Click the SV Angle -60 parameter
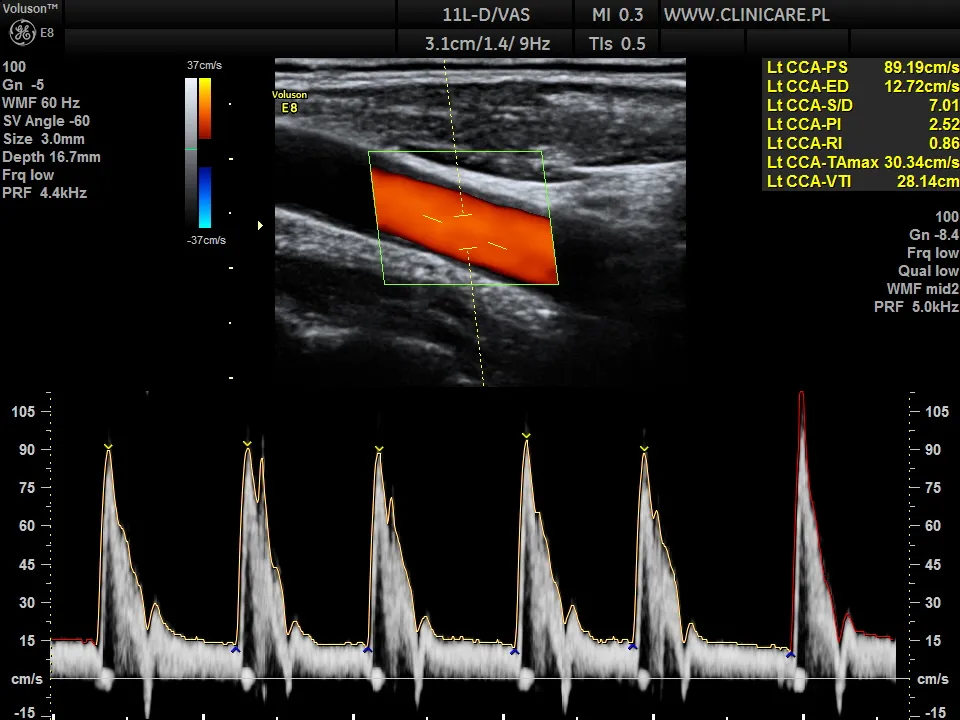The height and width of the screenshot is (720, 960). coord(46,121)
